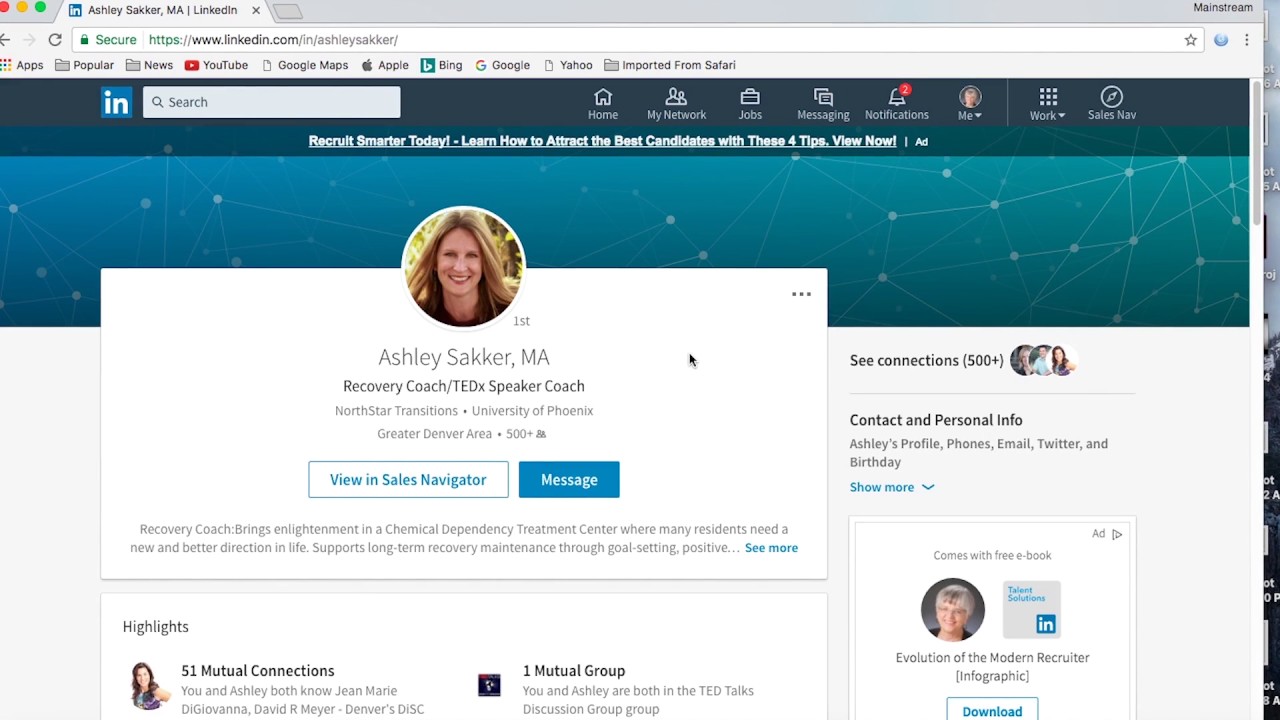
Task: Open Apple bookmark
Action: coord(384,65)
